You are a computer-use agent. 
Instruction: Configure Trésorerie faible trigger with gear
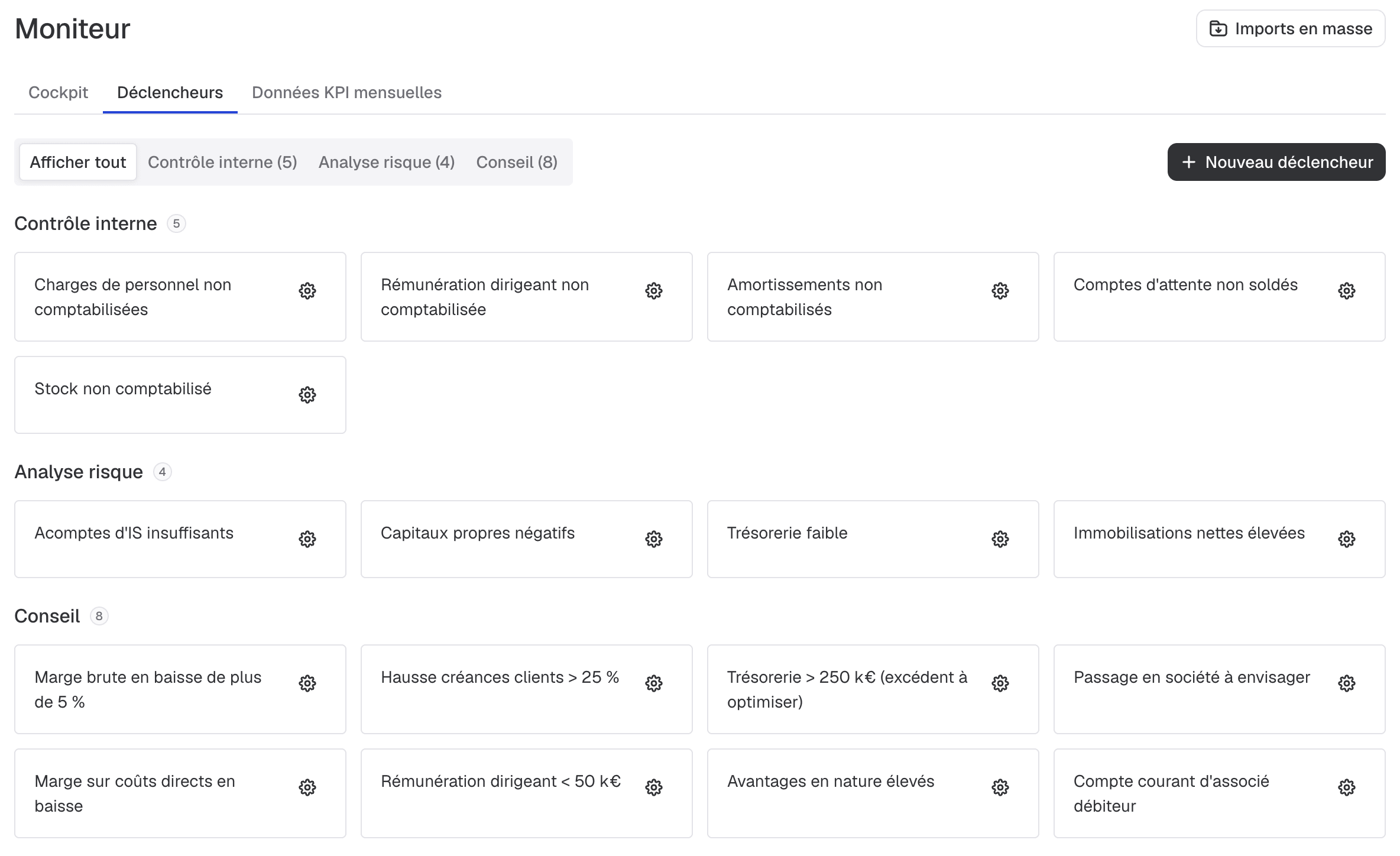tap(1000, 539)
